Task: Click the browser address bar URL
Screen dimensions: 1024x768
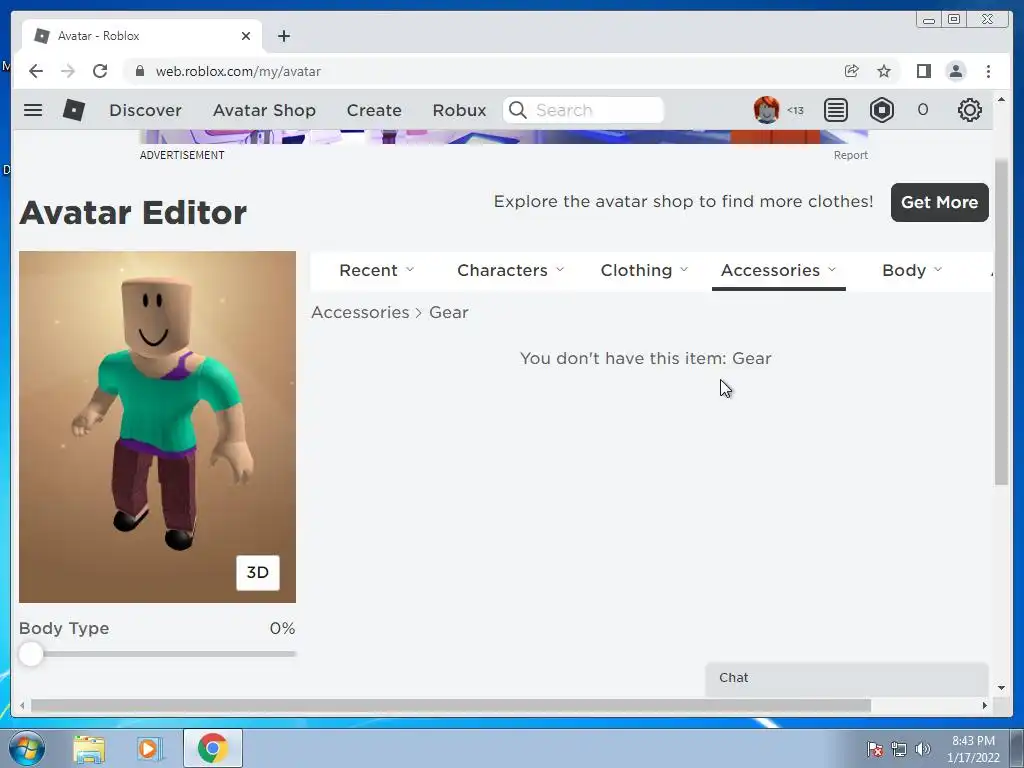Action: coord(238,71)
